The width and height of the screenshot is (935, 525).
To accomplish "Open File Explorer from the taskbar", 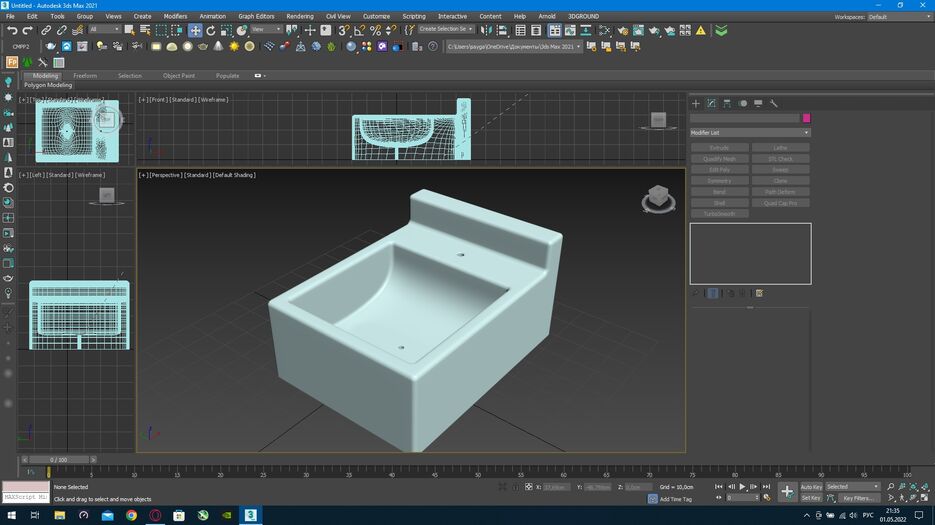I will 59,515.
